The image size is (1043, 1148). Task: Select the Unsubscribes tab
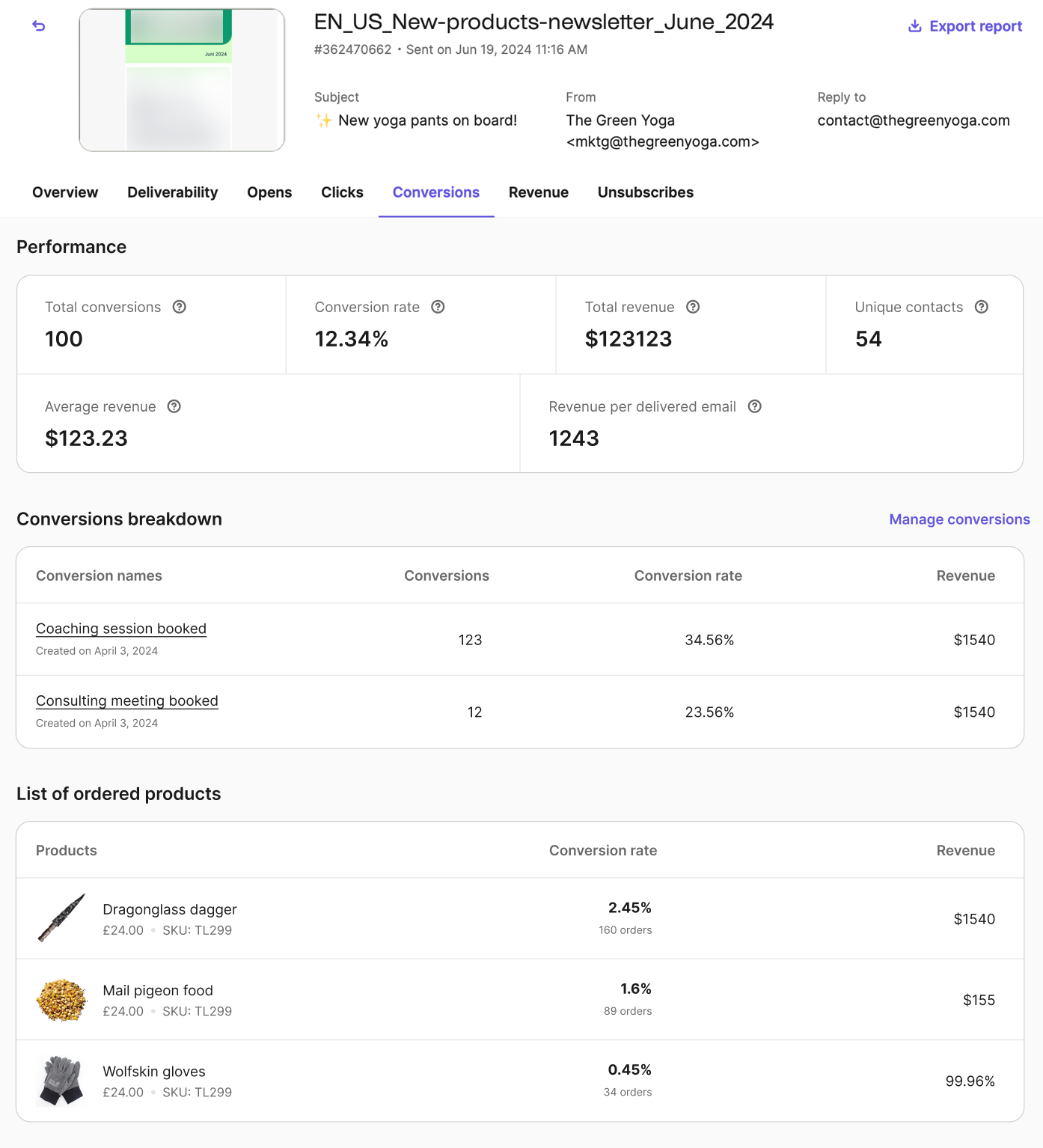point(645,192)
